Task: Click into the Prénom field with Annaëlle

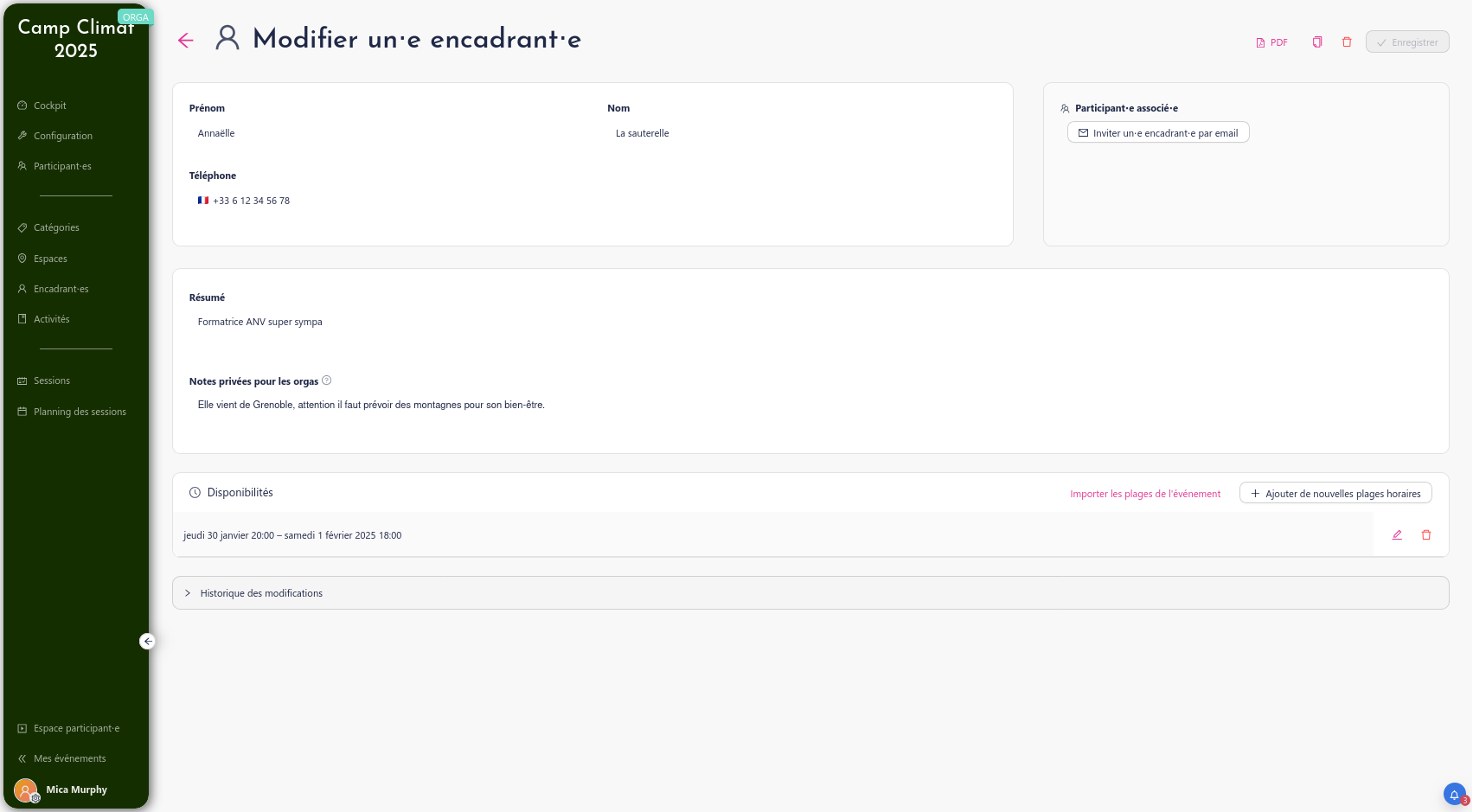Action: (x=389, y=133)
